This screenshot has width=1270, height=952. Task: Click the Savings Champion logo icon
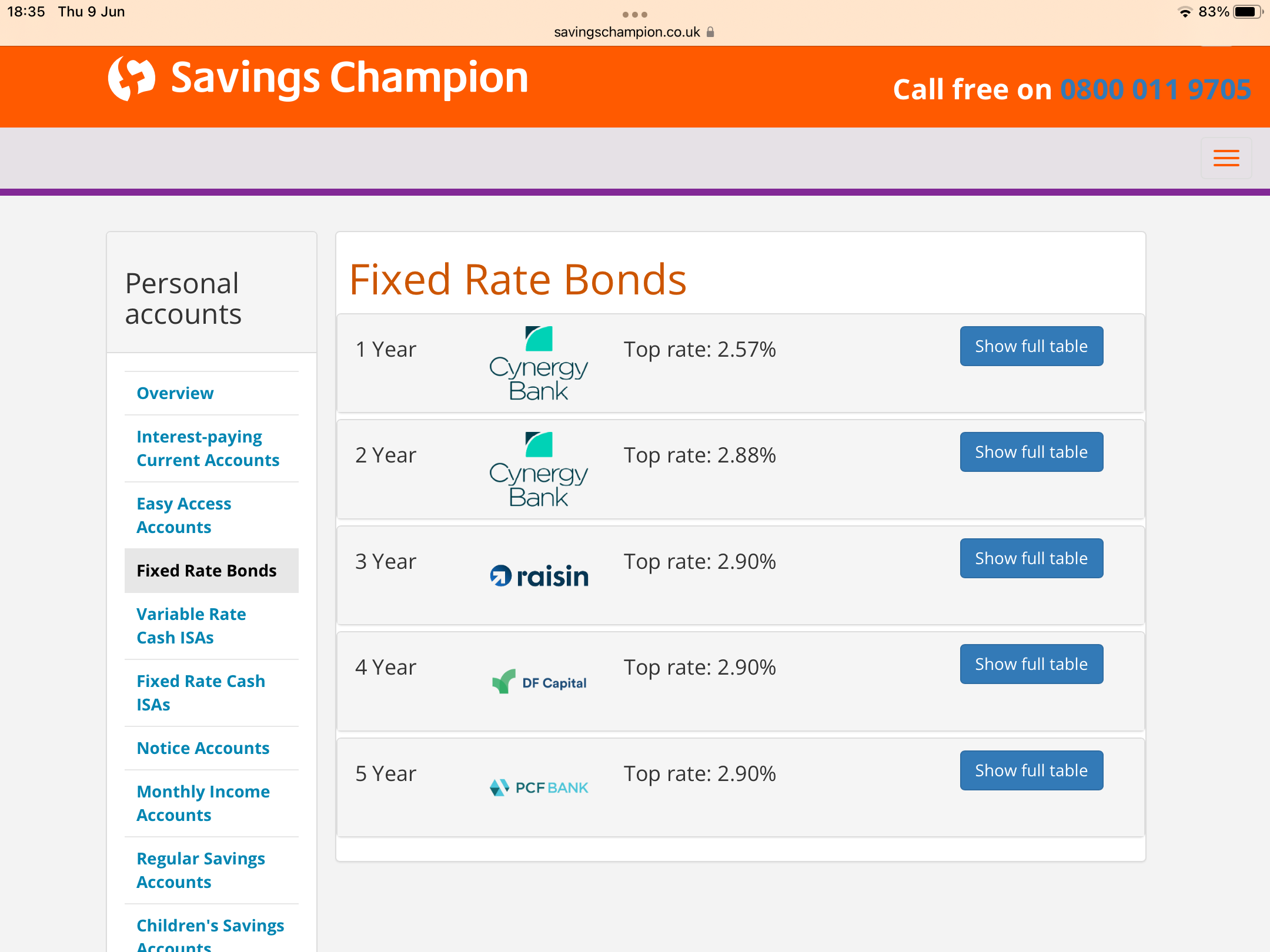pyautogui.click(x=132, y=79)
